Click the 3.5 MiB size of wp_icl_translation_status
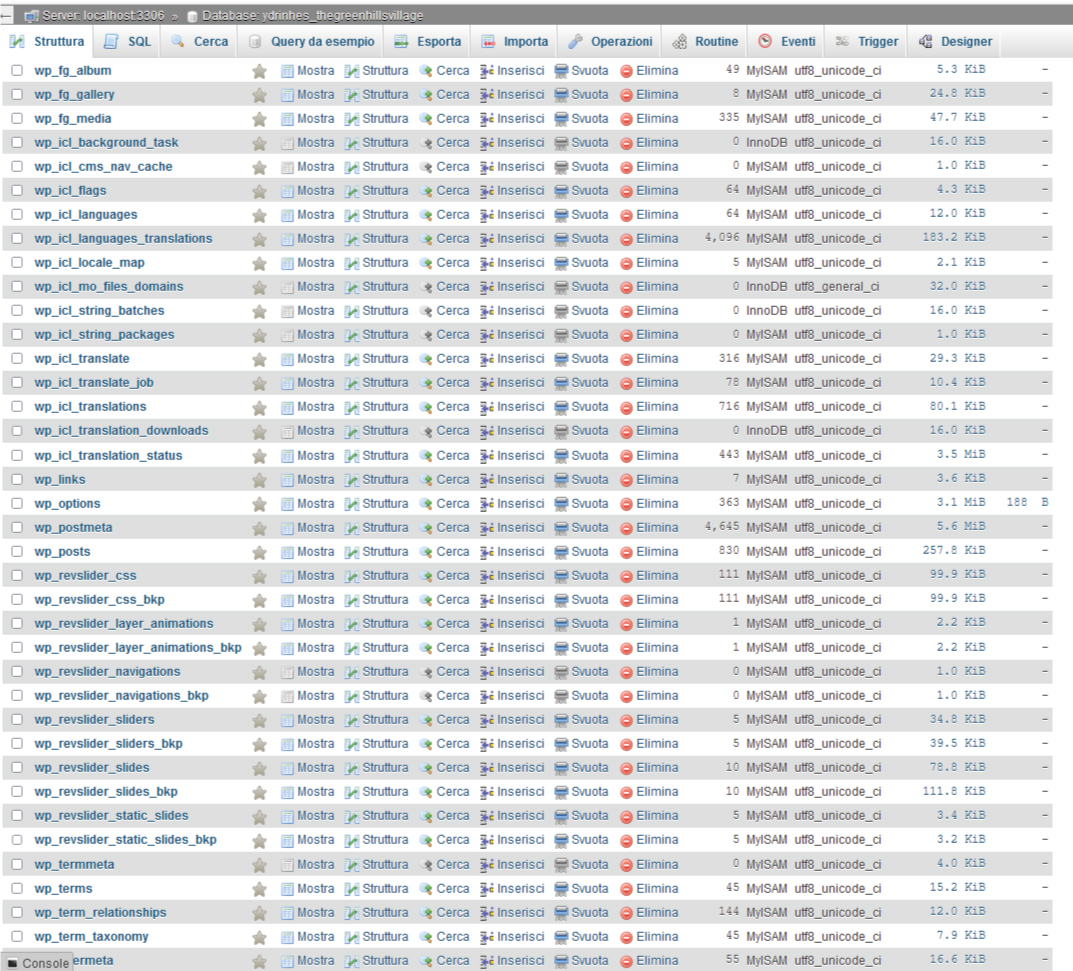1073x971 pixels. click(x=961, y=454)
